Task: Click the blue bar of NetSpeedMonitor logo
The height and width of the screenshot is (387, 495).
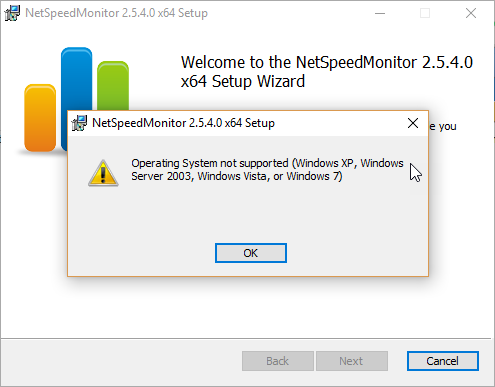Action: point(77,80)
